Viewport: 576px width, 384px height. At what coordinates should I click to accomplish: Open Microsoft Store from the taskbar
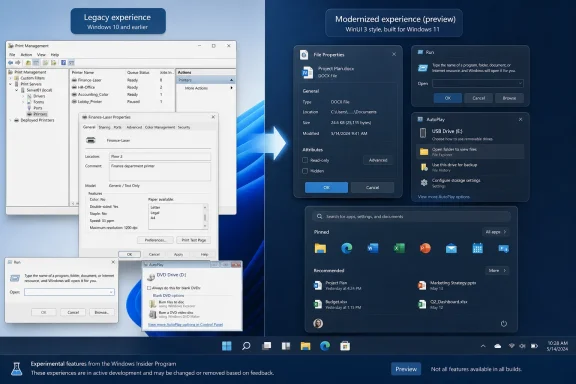[345, 346]
